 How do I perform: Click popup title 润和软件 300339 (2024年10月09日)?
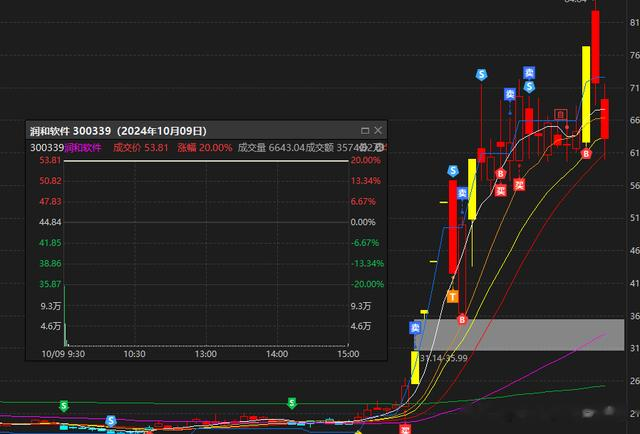(x=118, y=131)
